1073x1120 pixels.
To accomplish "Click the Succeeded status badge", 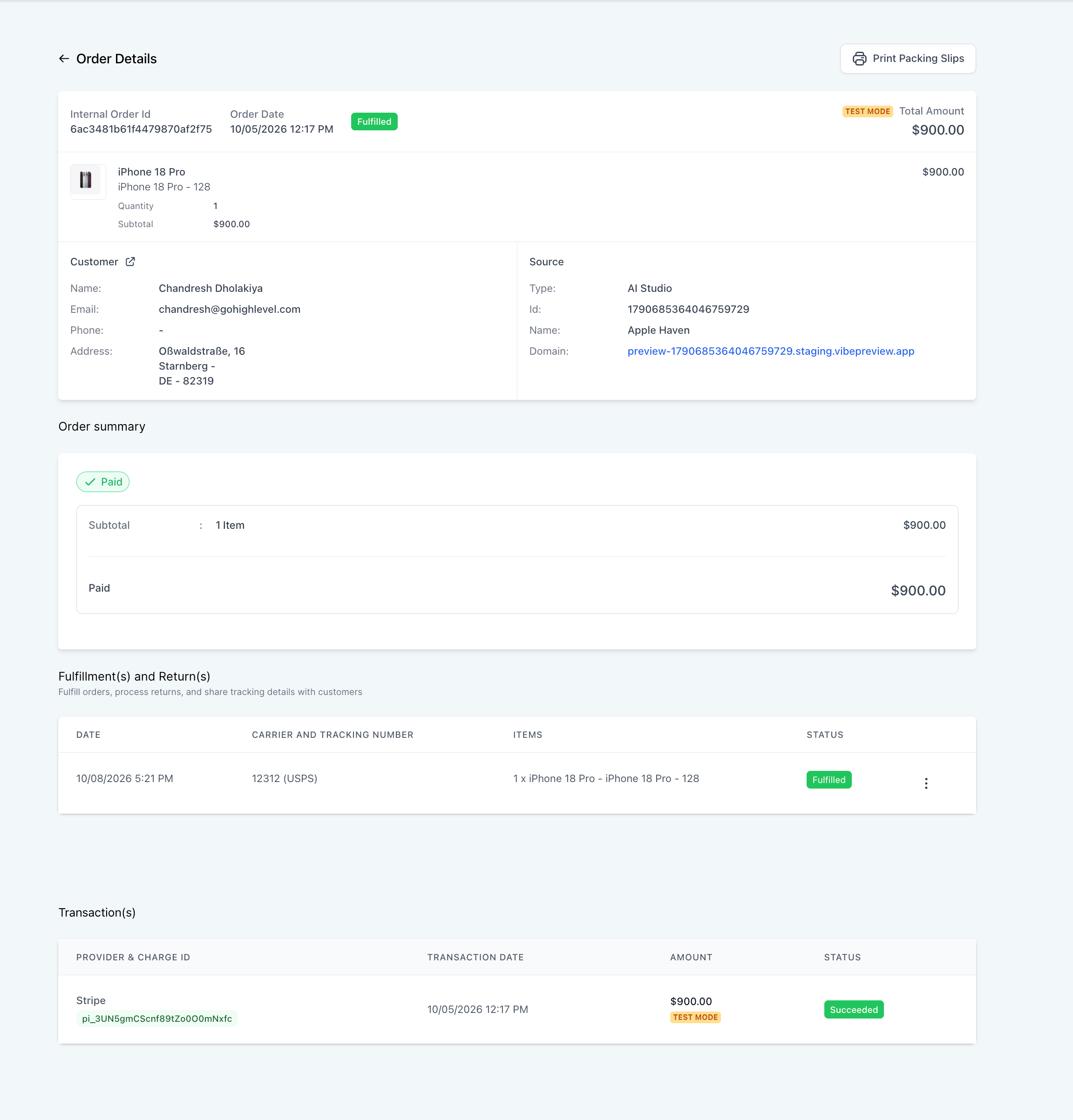I will 854,1010.
